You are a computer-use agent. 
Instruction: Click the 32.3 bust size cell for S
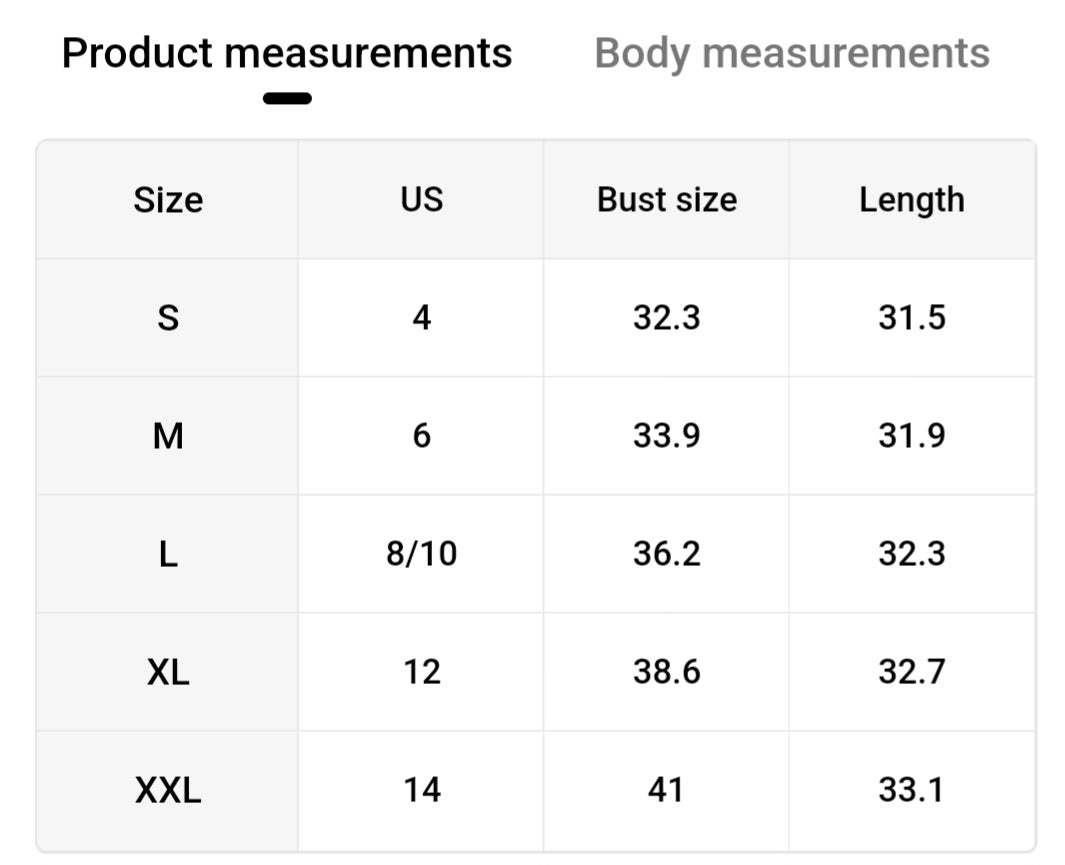(x=666, y=318)
